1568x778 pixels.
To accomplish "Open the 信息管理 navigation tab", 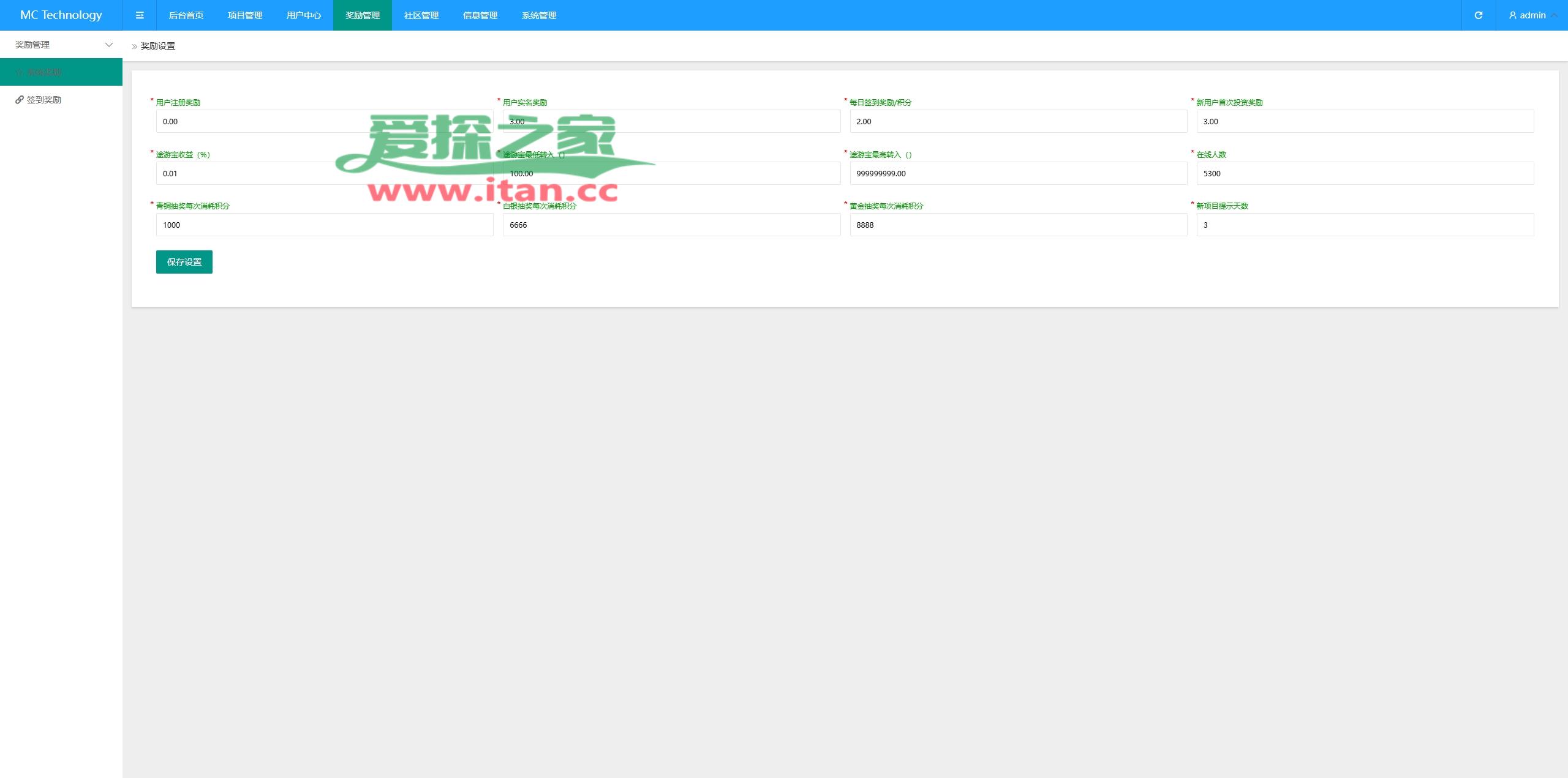I will point(480,15).
